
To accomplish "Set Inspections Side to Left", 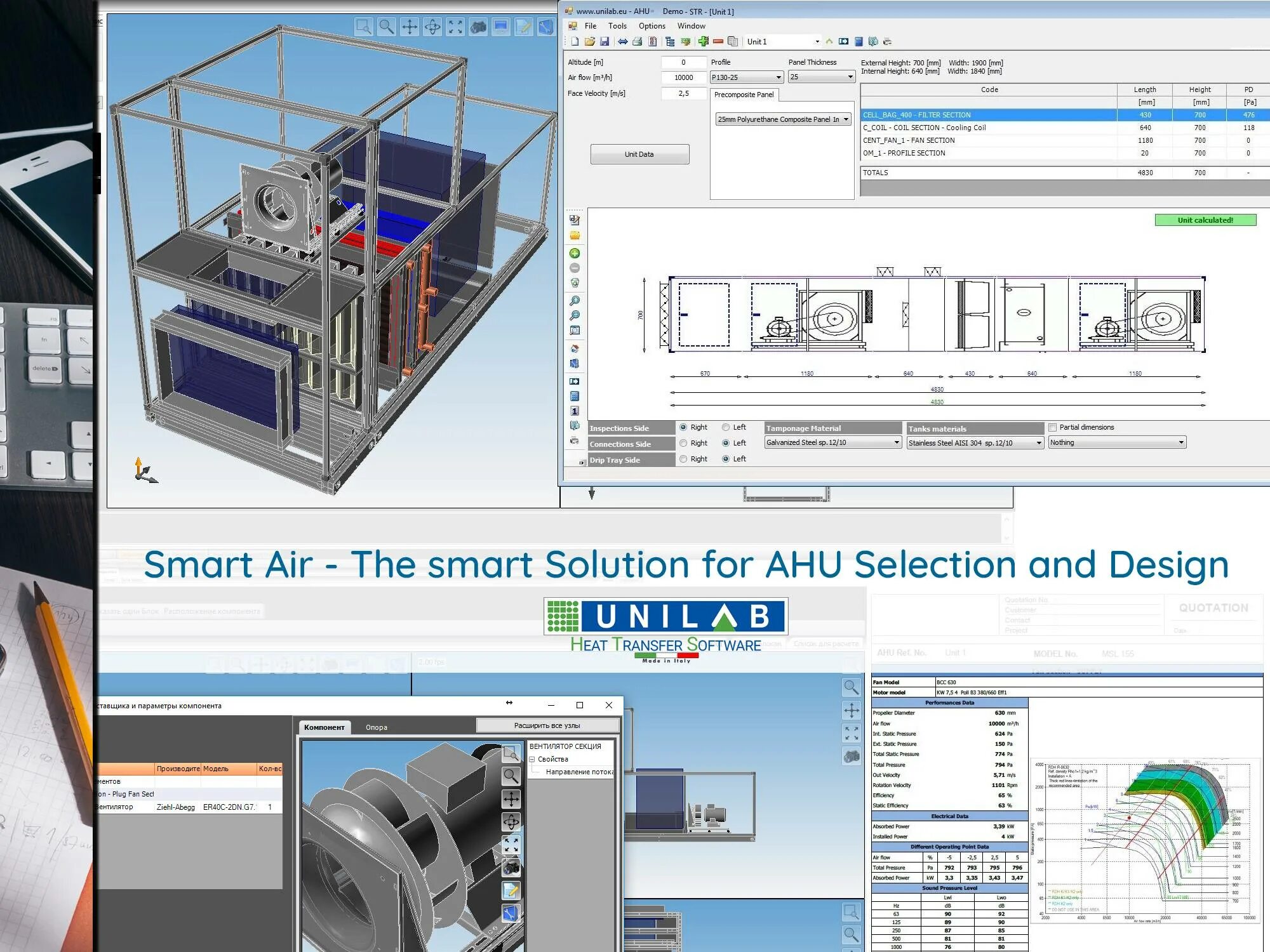I will pos(726,428).
